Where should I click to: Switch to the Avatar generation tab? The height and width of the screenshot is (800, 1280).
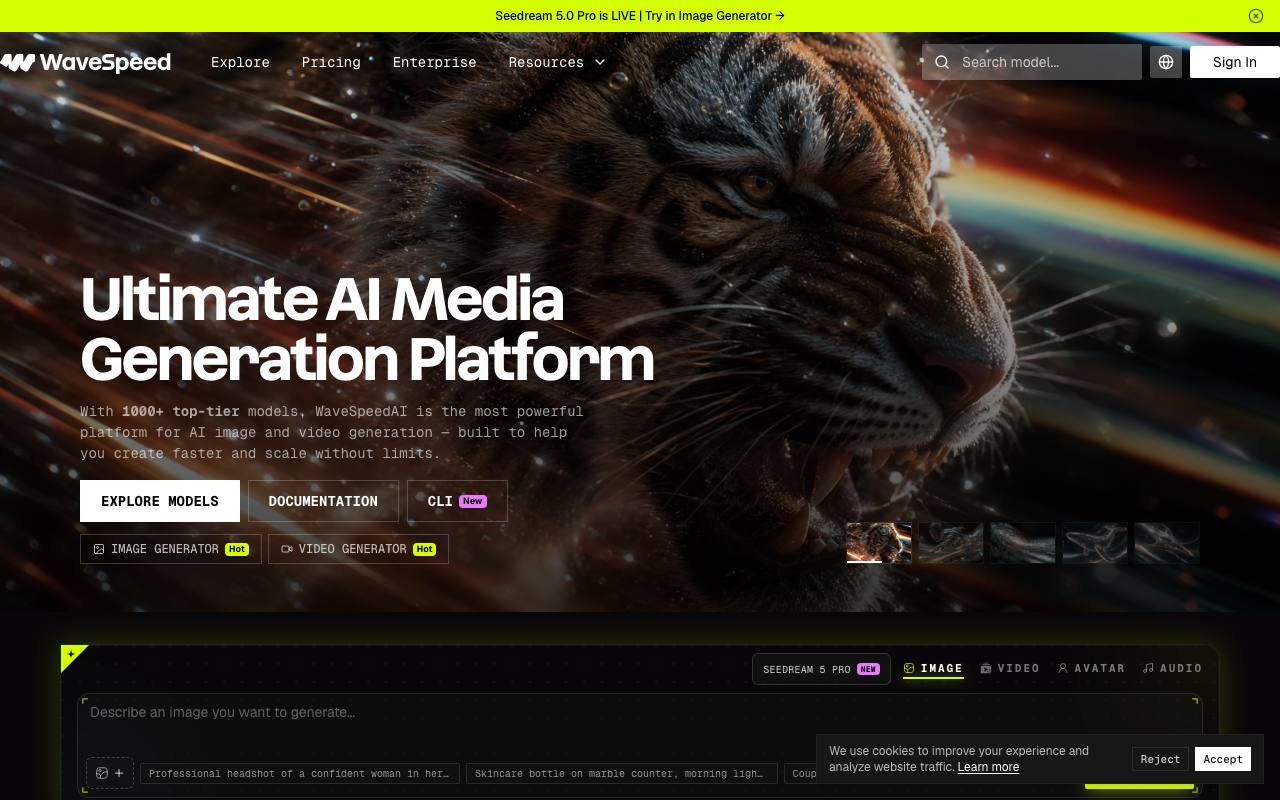1091,668
